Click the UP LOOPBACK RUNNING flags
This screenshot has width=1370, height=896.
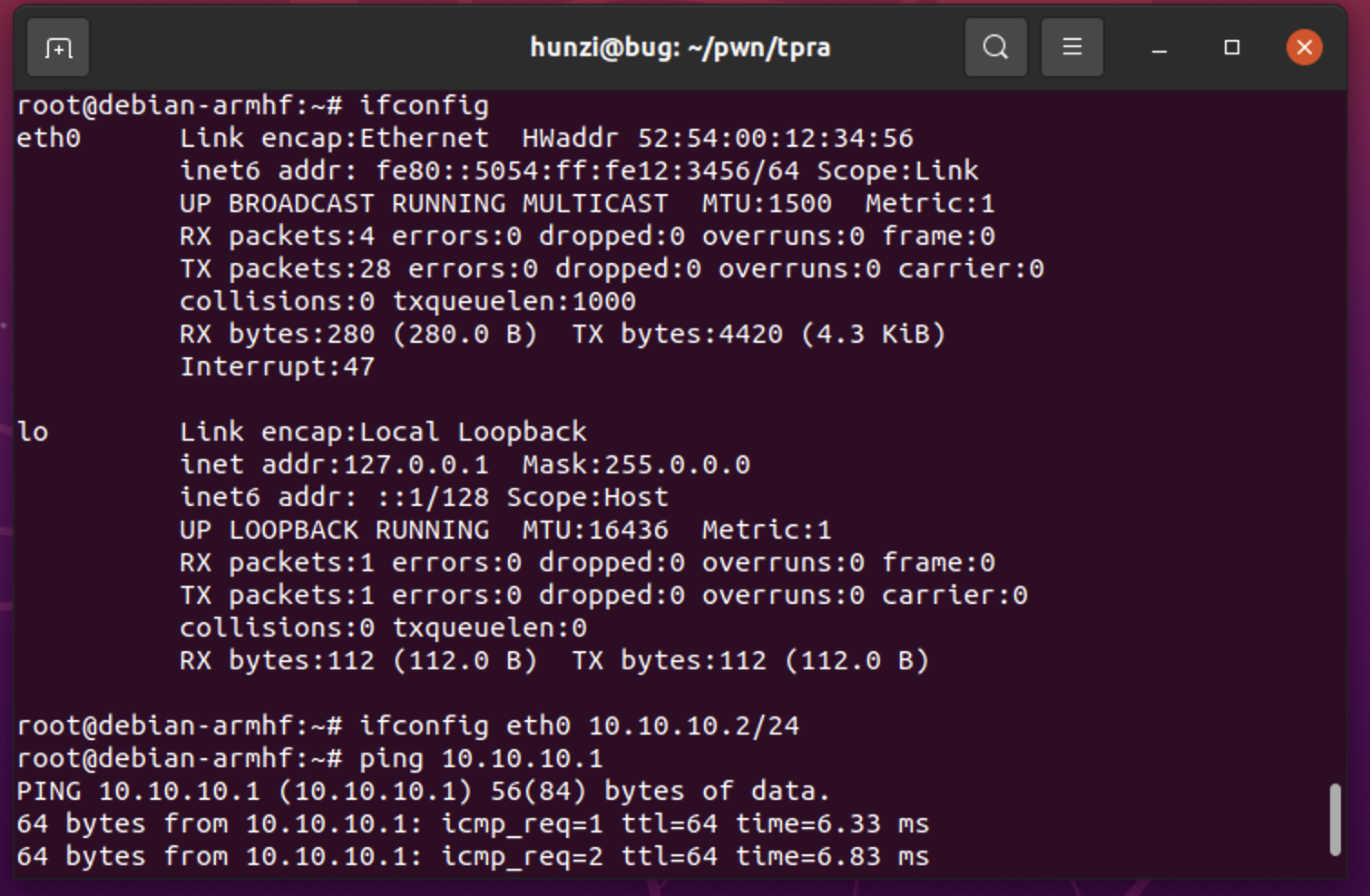334,530
